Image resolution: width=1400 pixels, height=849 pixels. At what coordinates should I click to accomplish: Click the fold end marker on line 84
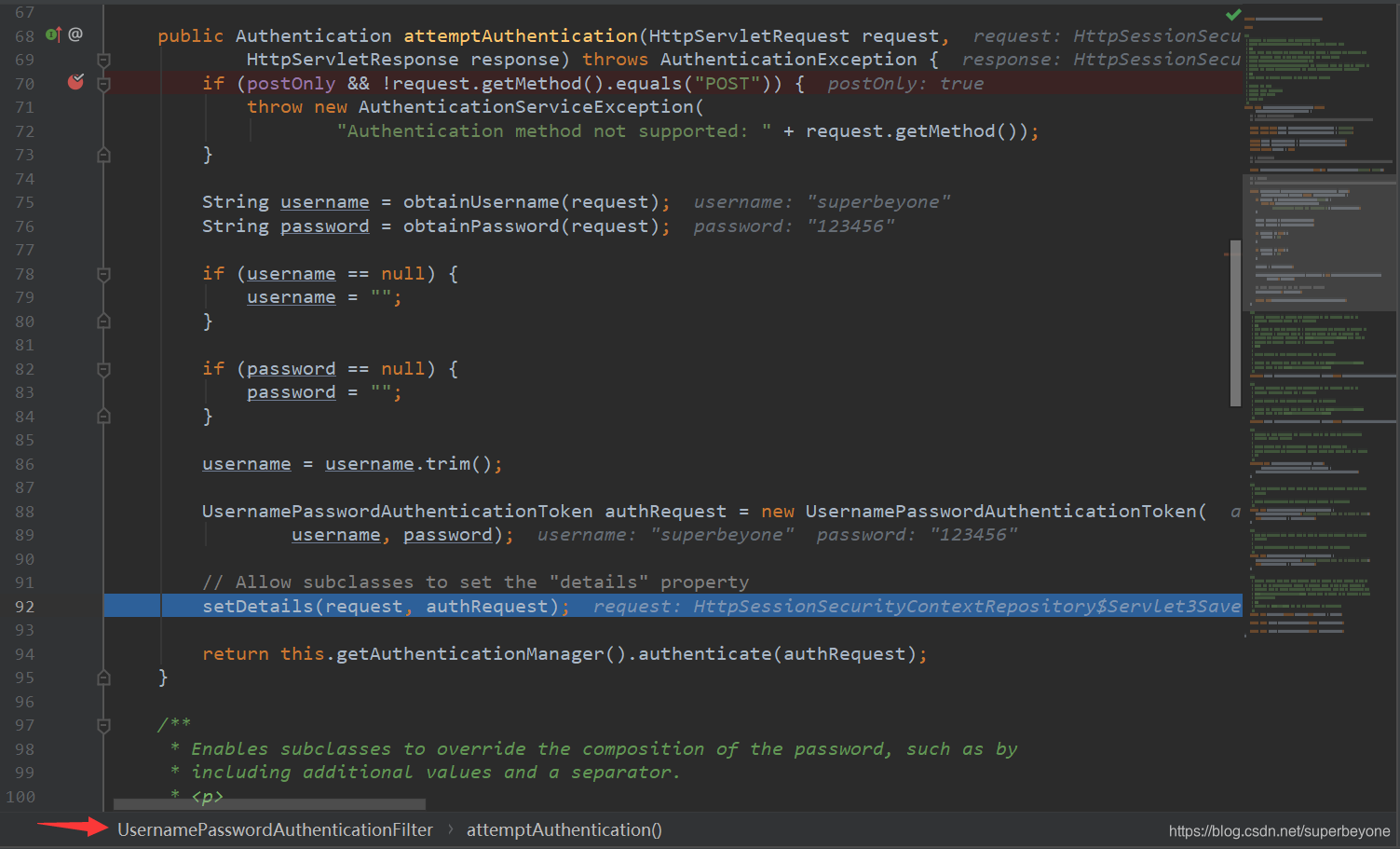click(104, 417)
